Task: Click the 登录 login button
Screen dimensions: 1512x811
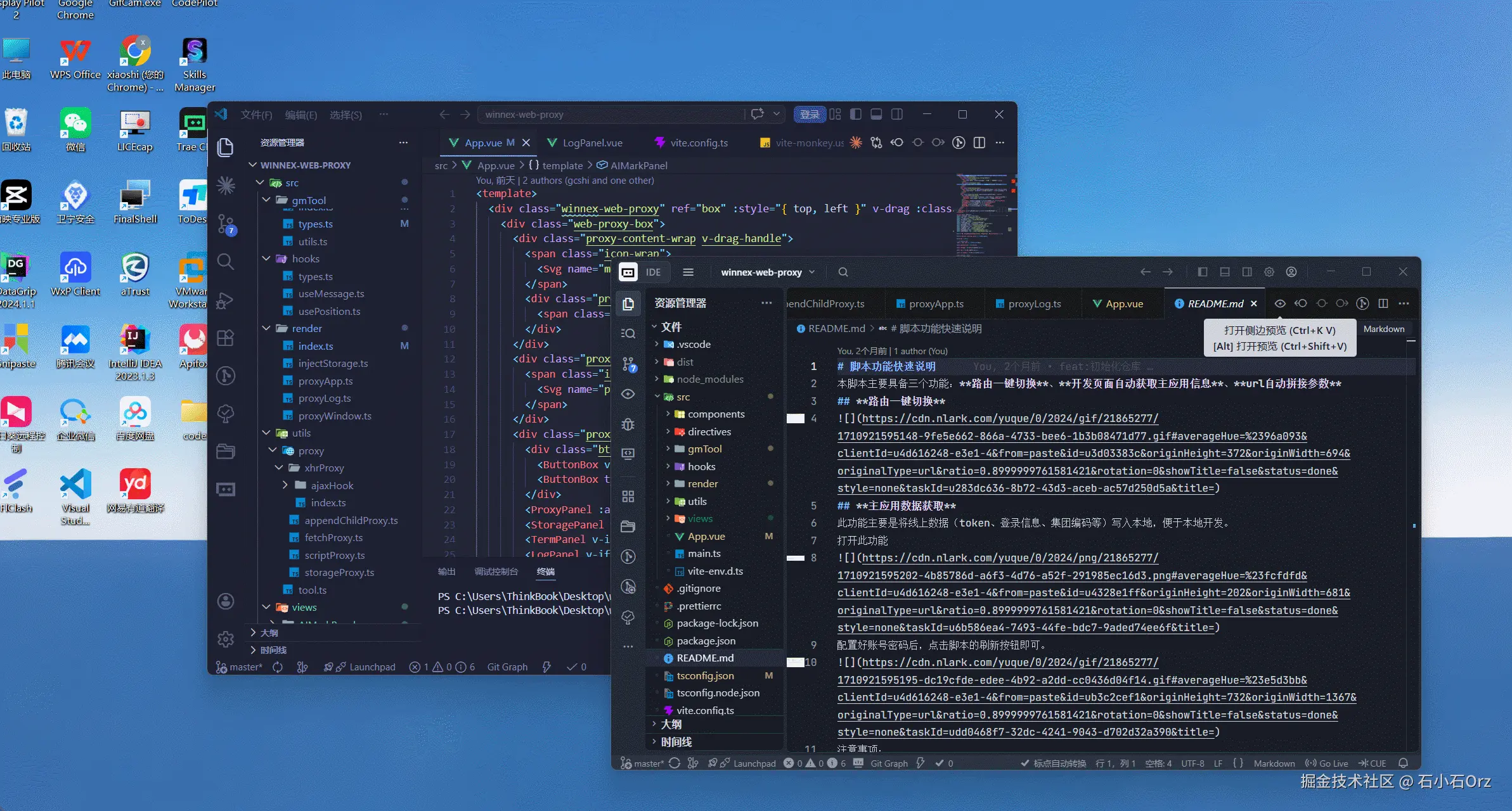Action: 809,115
